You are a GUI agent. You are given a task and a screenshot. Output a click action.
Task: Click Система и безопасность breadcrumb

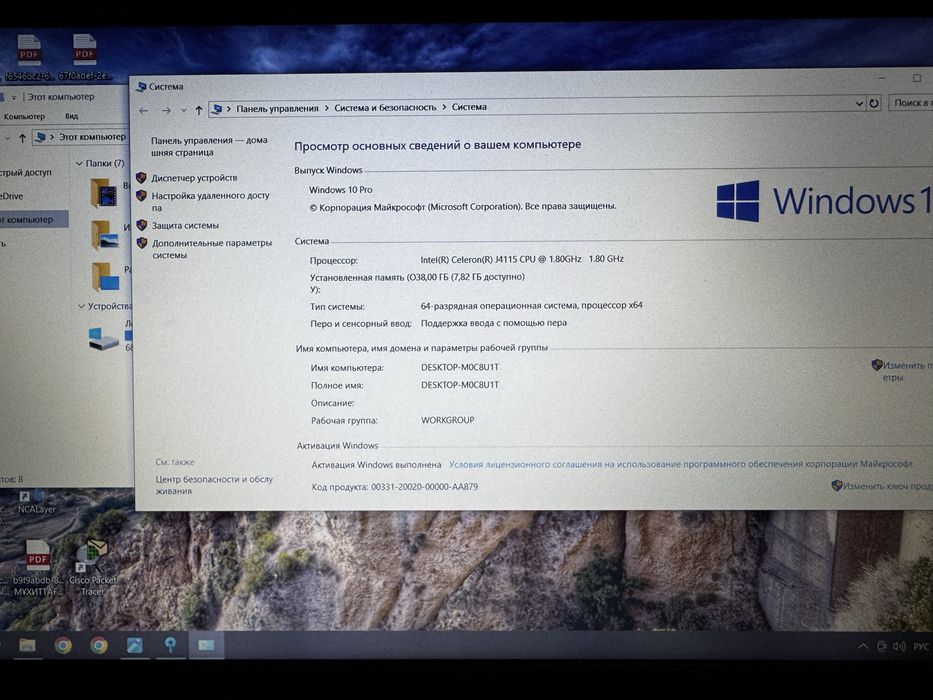(x=385, y=108)
